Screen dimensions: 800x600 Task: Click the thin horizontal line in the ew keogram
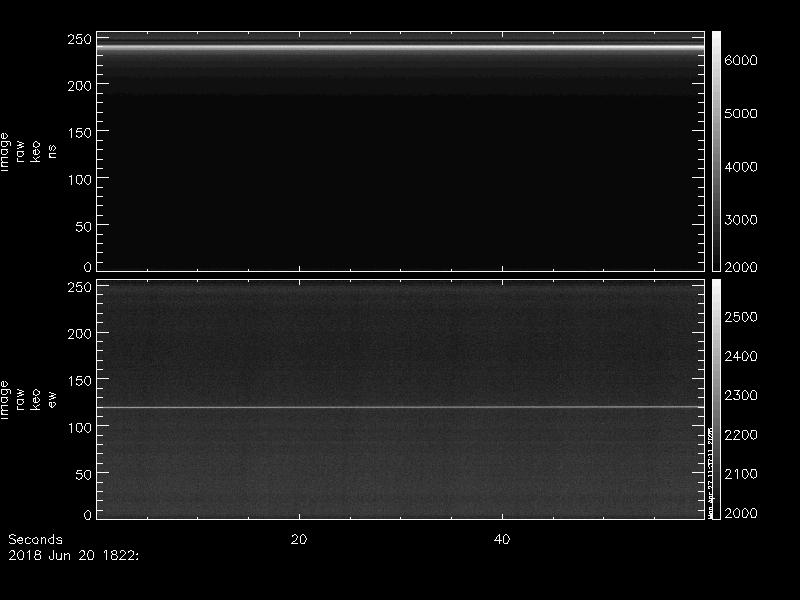coord(401,407)
